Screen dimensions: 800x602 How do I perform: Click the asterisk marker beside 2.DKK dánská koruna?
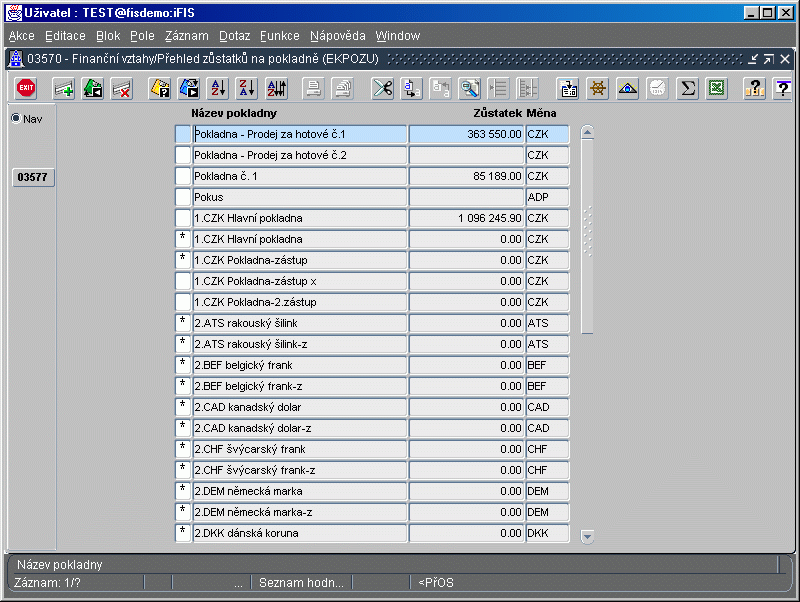pyautogui.click(x=183, y=533)
